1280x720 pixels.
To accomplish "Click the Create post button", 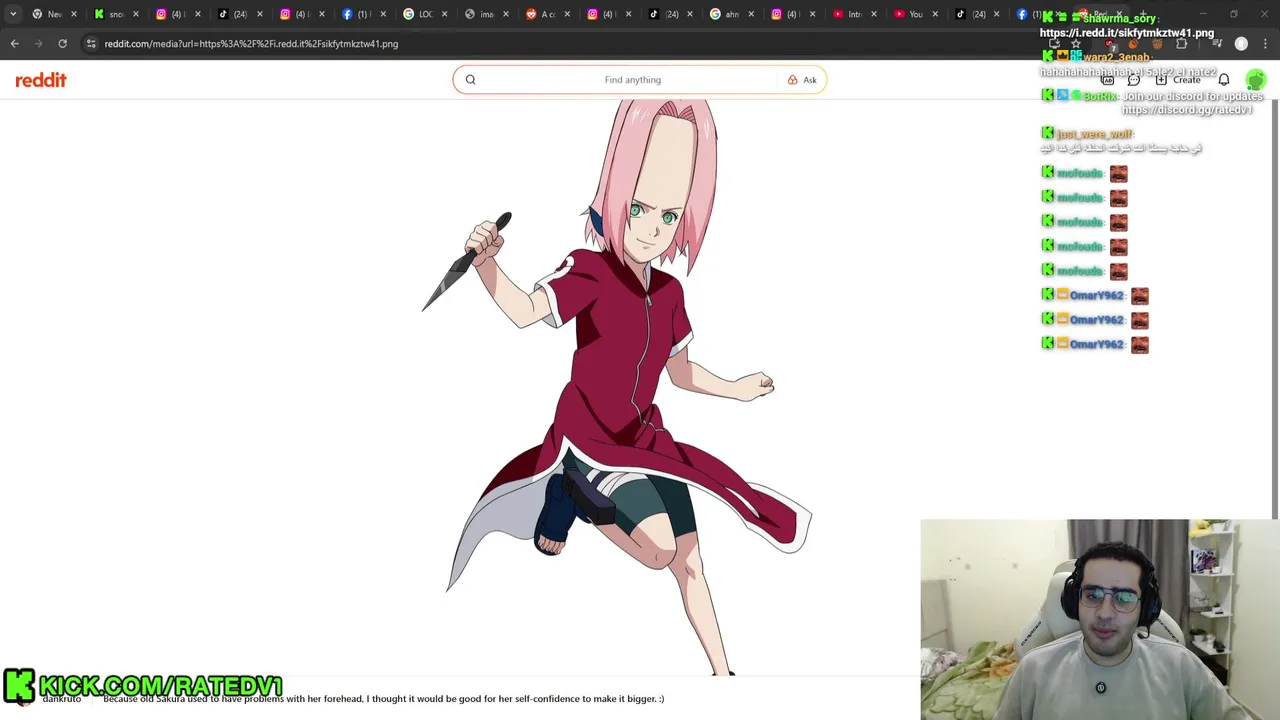I will (x=1178, y=80).
